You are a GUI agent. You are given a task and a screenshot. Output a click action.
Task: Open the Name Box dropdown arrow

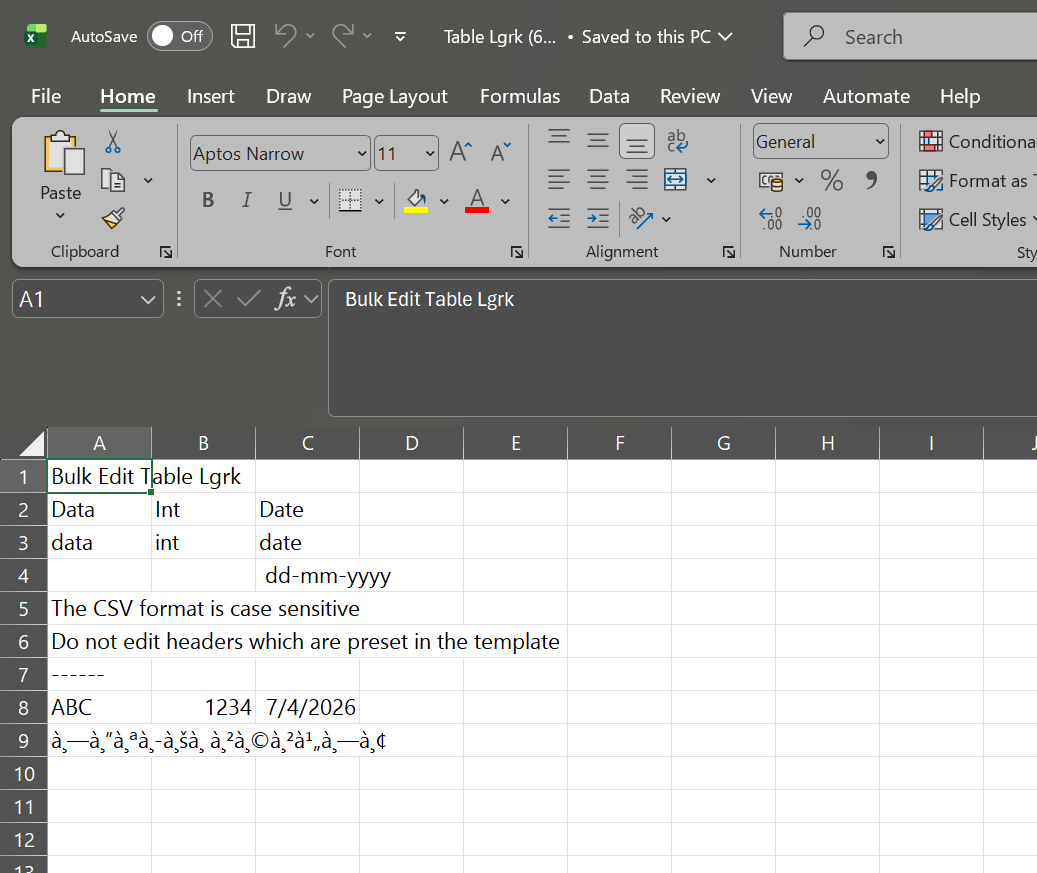click(x=148, y=299)
